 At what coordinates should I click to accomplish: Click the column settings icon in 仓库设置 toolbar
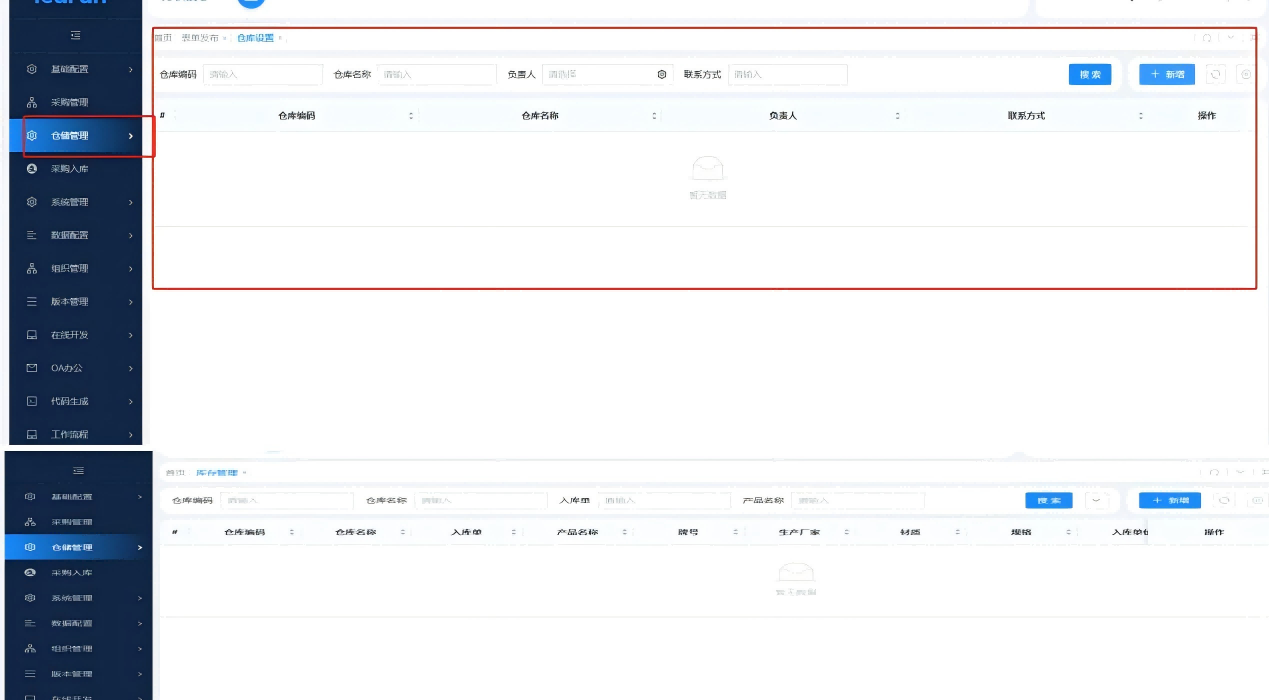click(x=1245, y=74)
